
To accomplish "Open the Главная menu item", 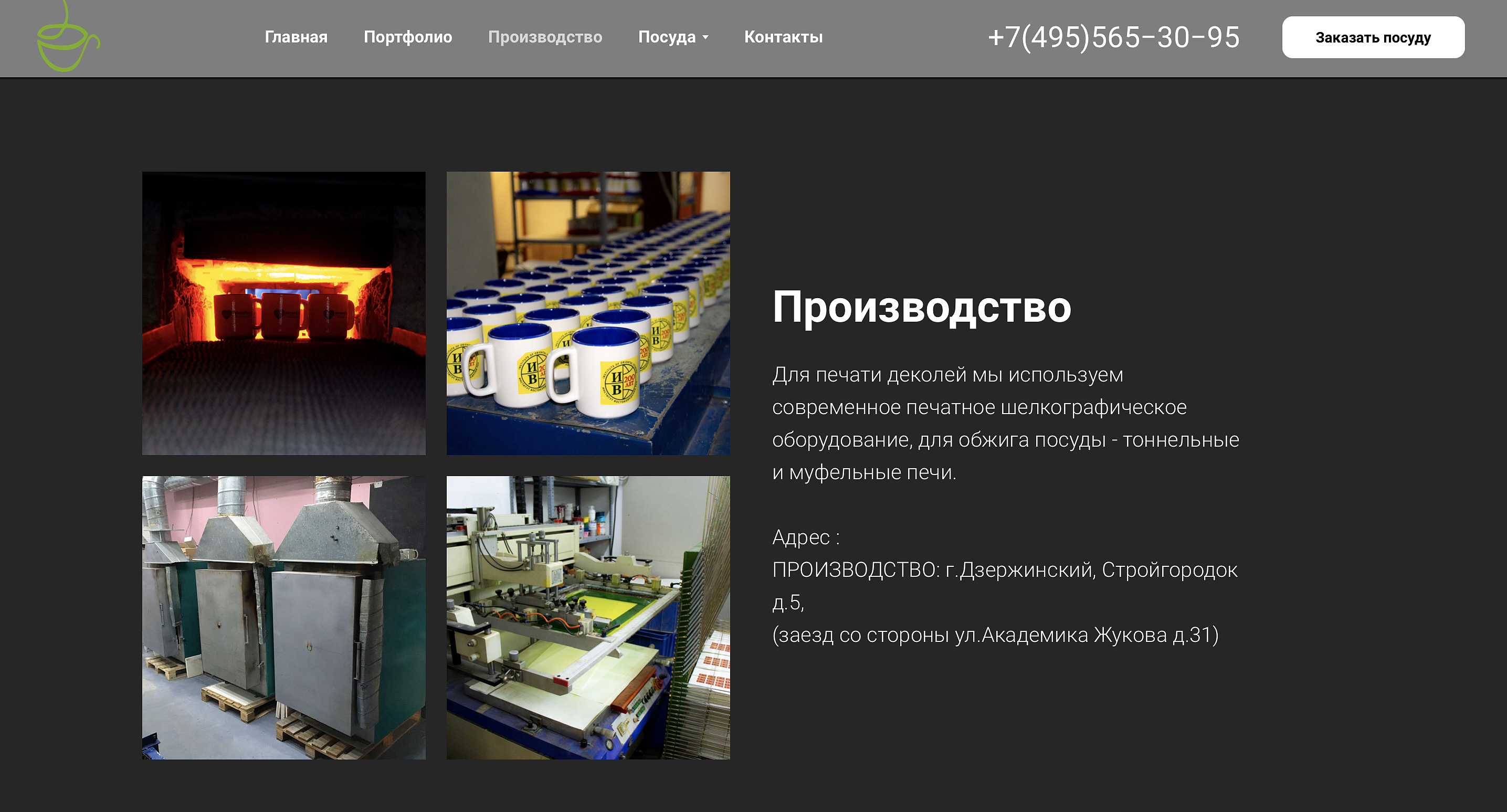I will 296,37.
